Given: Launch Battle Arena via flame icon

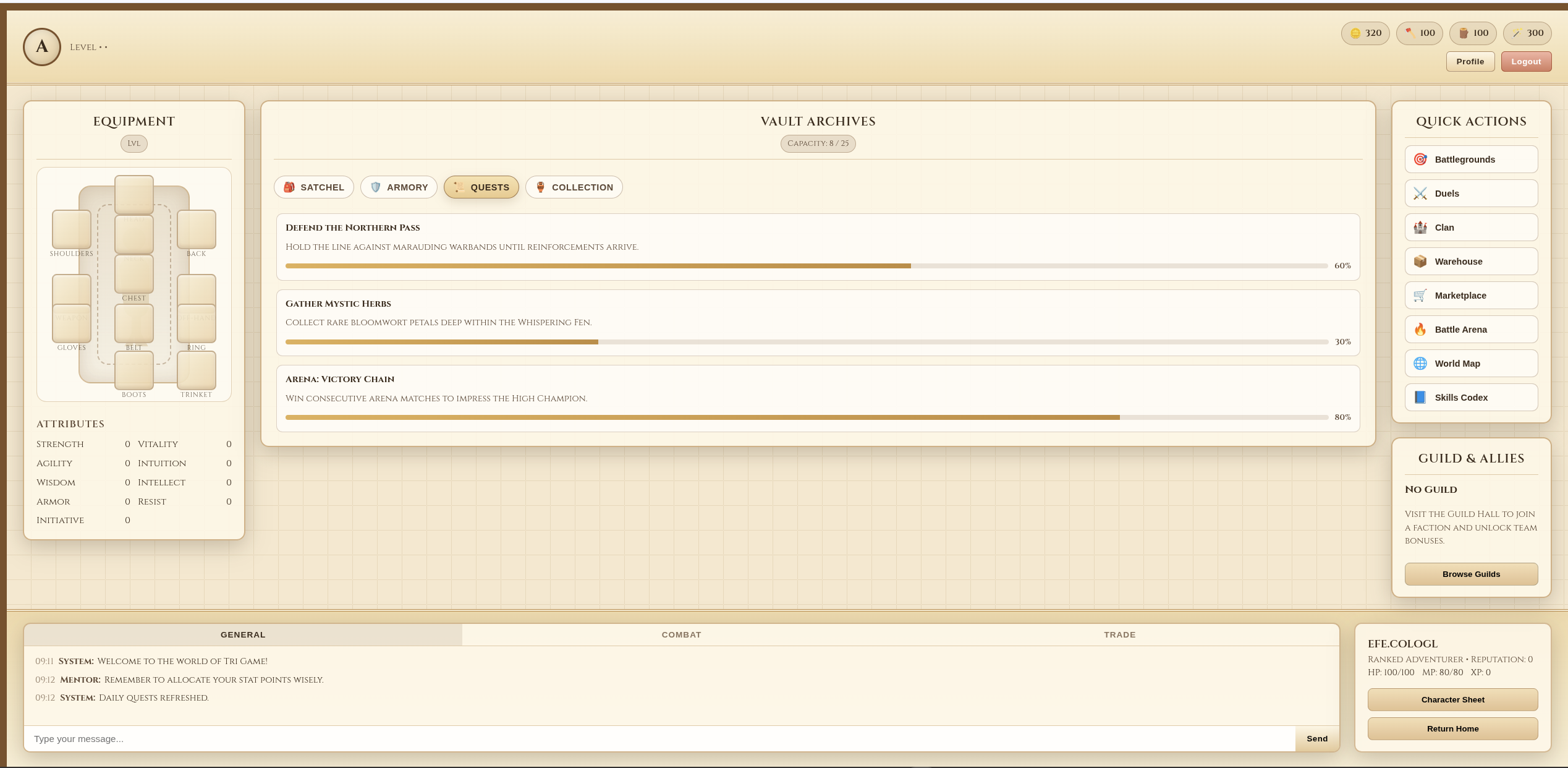Looking at the screenshot, I should (x=1420, y=330).
